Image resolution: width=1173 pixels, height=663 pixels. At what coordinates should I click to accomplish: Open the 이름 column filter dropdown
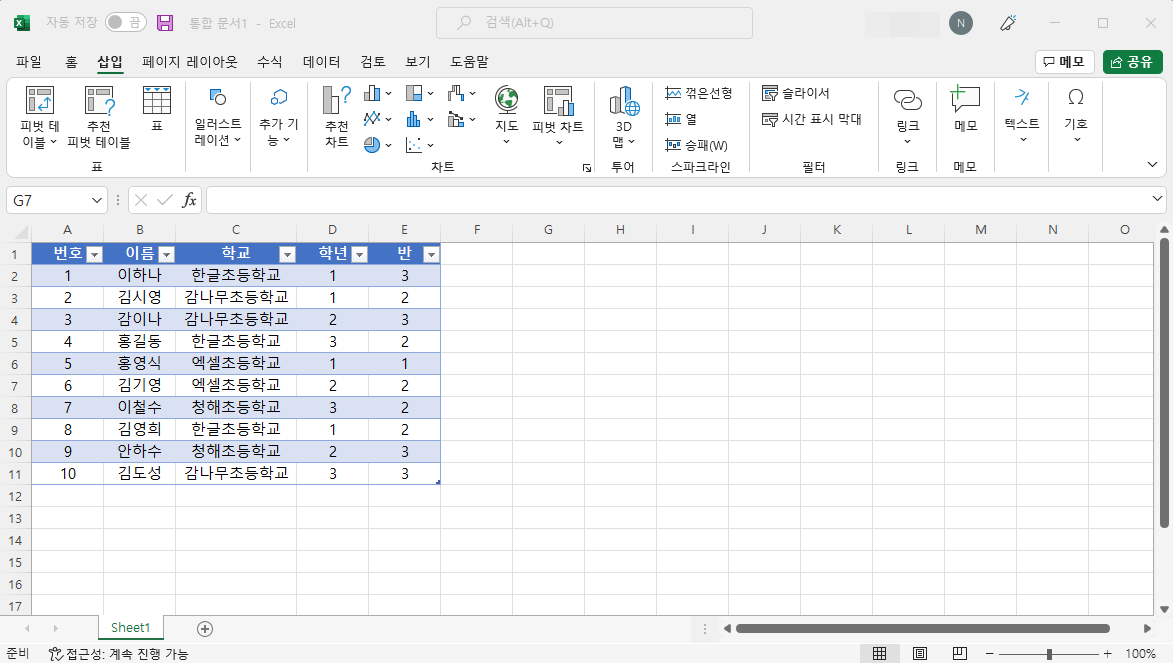pos(166,253)
